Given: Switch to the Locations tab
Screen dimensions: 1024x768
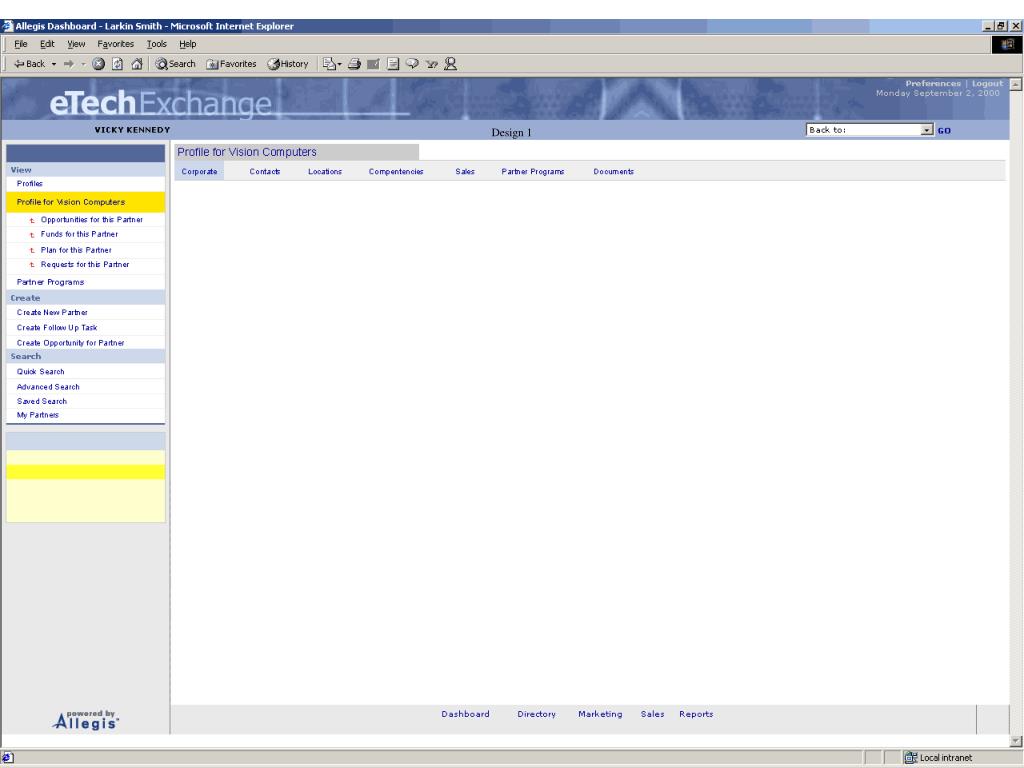Looking at the screenshot, I should [x=325, y=172].
